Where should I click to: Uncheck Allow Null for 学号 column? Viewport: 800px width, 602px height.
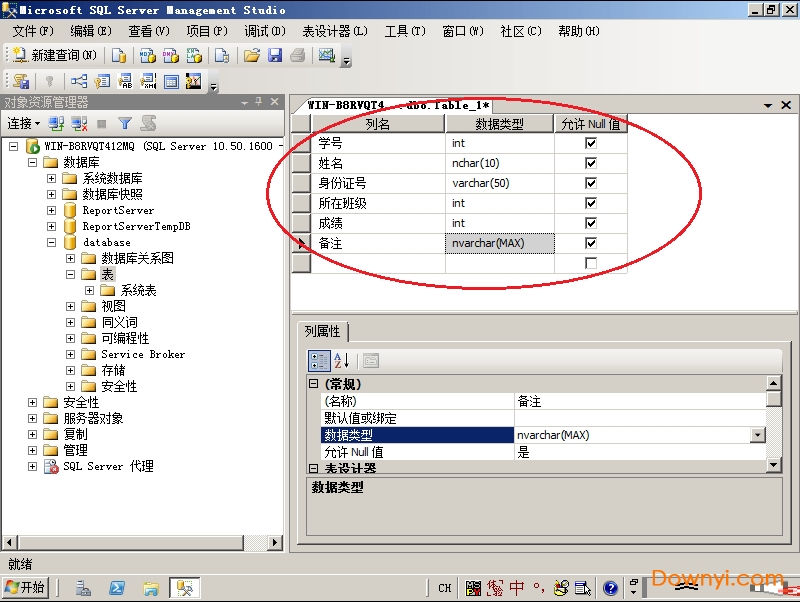coord(590,143)
